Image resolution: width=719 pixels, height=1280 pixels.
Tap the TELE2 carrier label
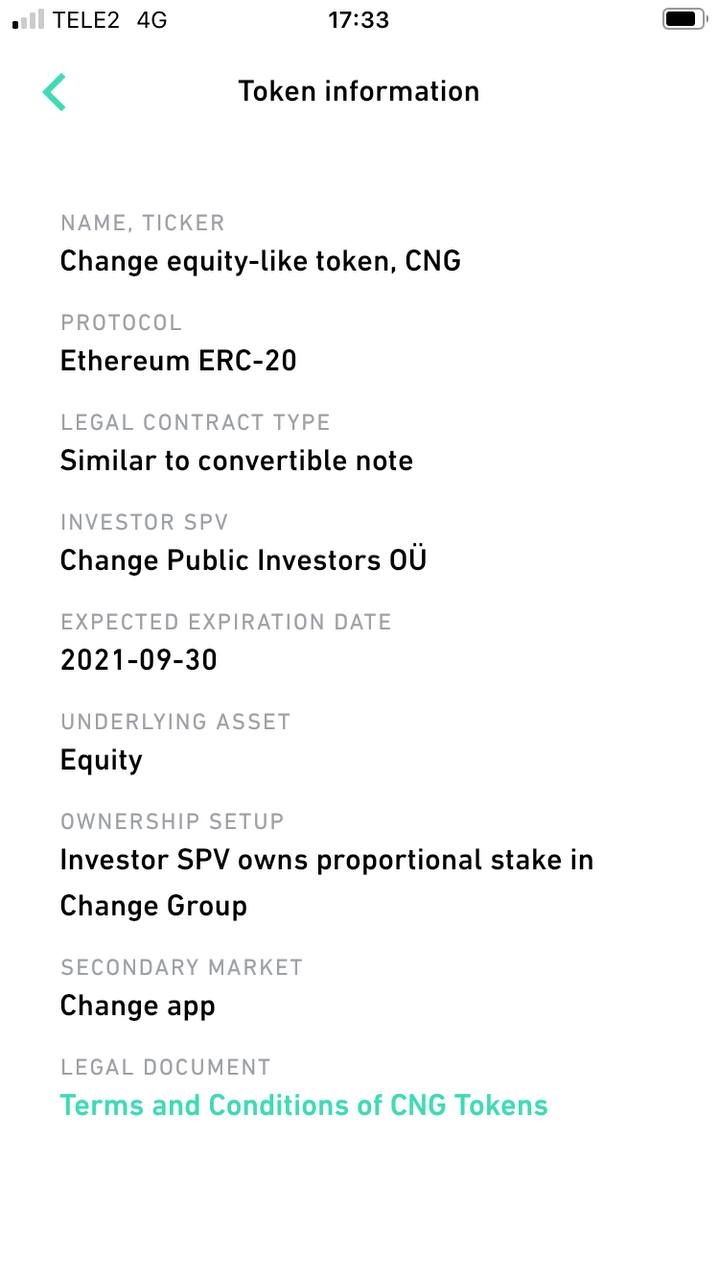pyautogui.click(x=86, y=19)
